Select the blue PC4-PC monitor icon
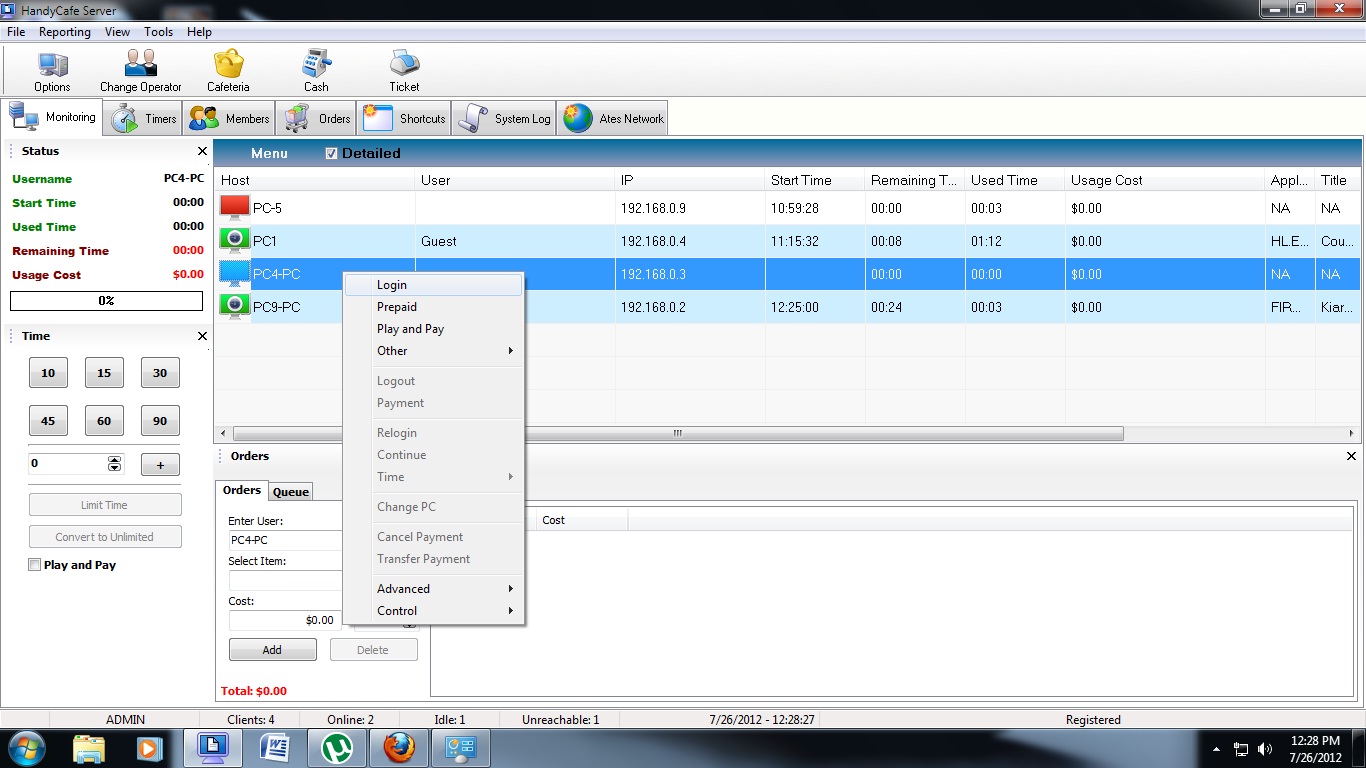The width and height of the screenshot is (1366, 768). 235,273
